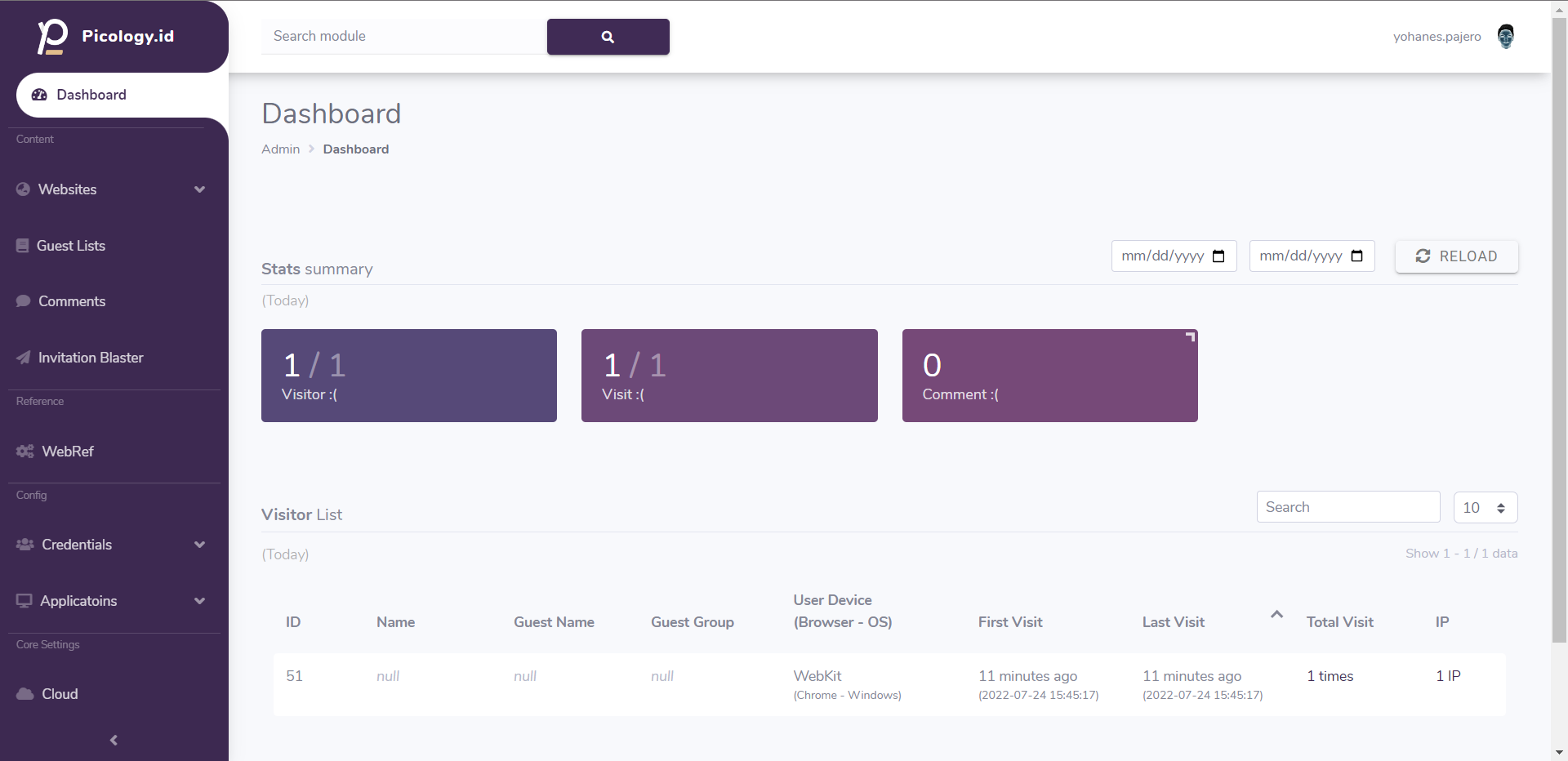Screen dimensions: 1568x761
Task: Click the RELOAD button
Action: tap(1457, 256)
